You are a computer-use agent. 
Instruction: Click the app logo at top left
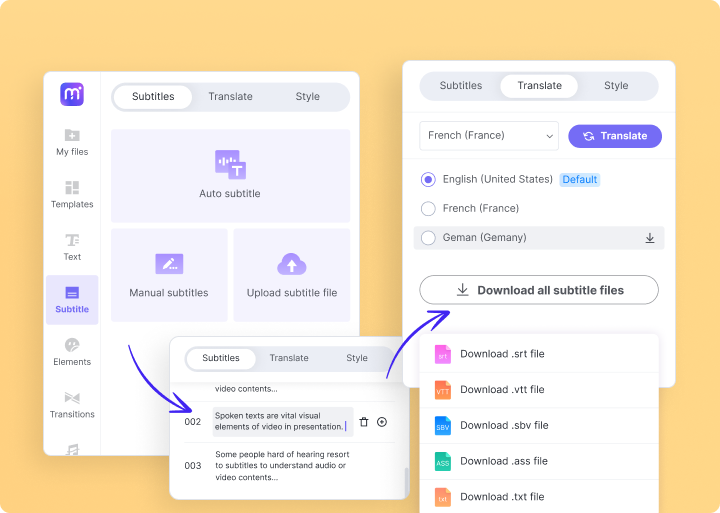click(72, 94)
